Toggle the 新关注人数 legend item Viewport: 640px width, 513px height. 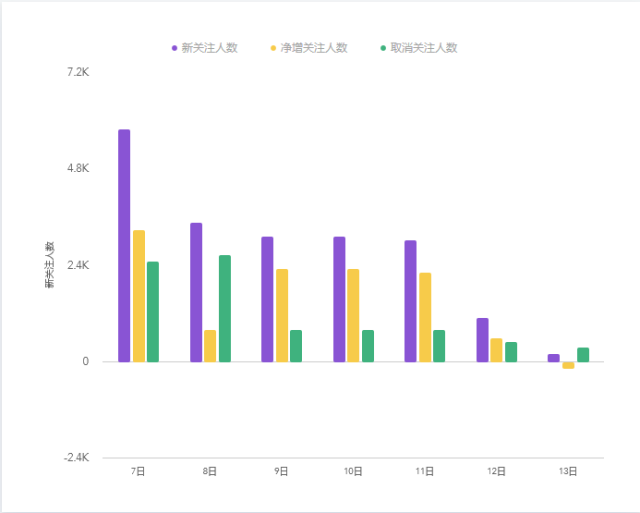[x=204, y=48]
